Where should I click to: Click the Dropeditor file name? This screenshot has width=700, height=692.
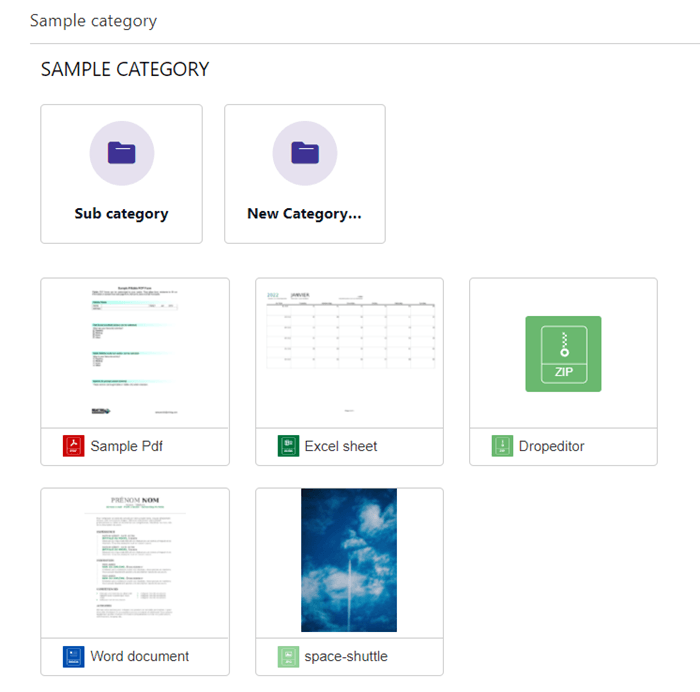click(x=552, y=446)
